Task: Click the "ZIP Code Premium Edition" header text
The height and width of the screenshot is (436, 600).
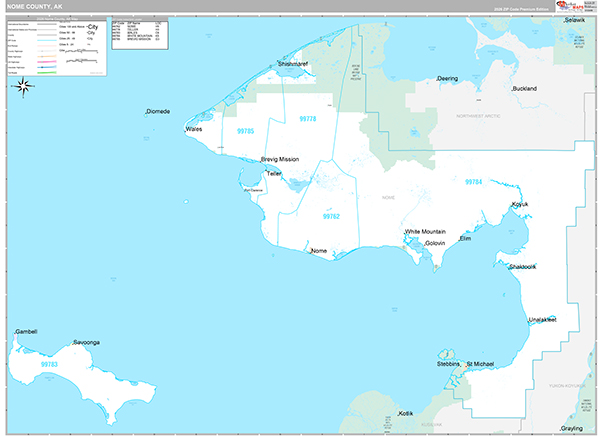Action: pos(520,9)
